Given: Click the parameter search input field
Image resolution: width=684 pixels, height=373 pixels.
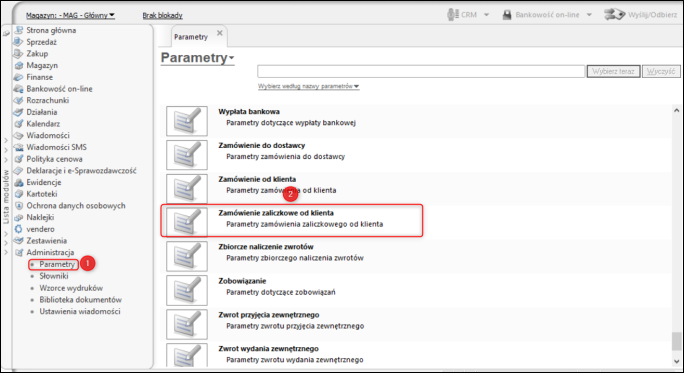Looking at the screenshot, I should (421, 72).
